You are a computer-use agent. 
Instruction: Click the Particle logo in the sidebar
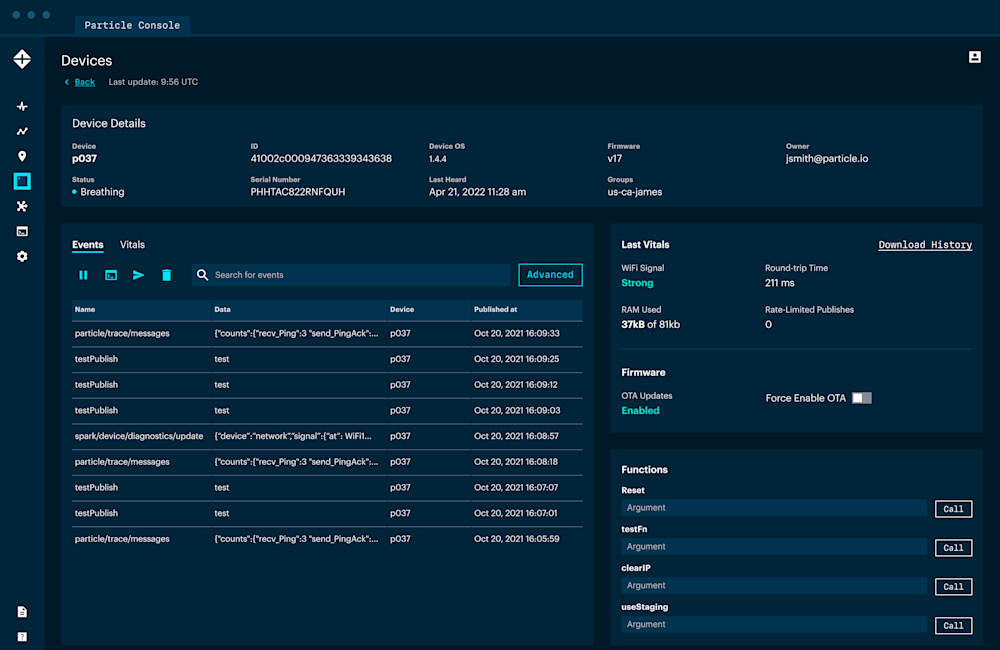click(22, 60)
